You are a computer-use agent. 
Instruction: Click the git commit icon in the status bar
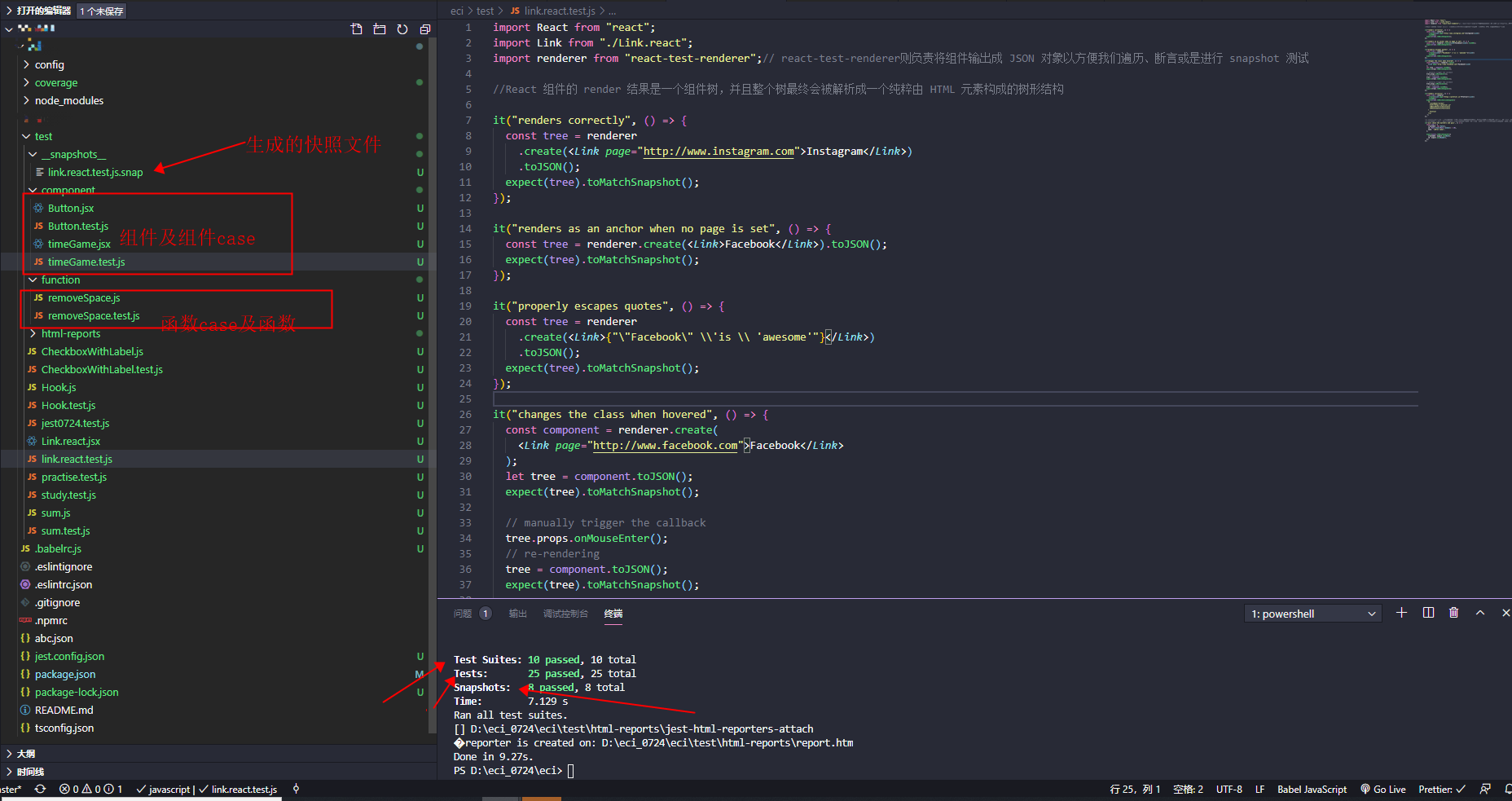click(296, 789)
